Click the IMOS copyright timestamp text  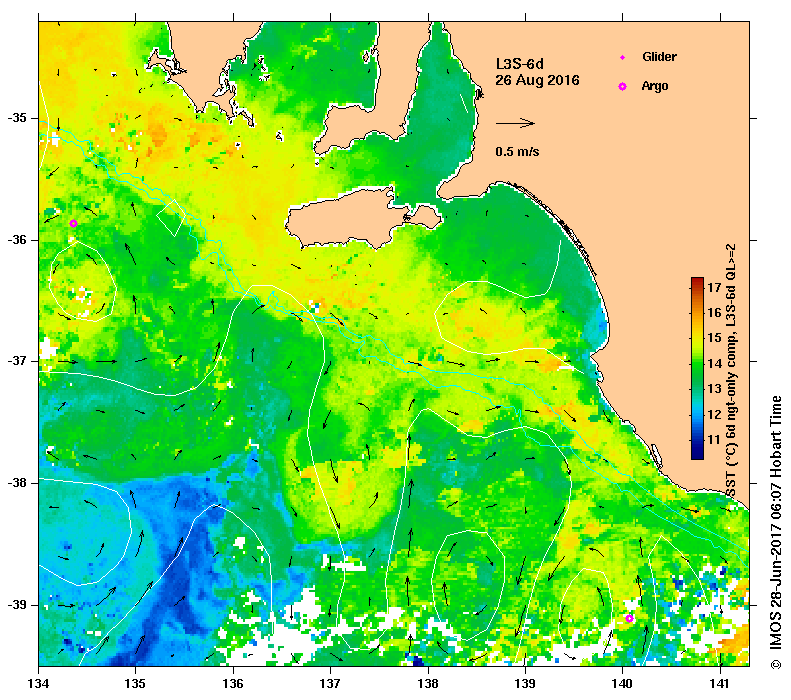pyautogui.click(x=775, y=533)
